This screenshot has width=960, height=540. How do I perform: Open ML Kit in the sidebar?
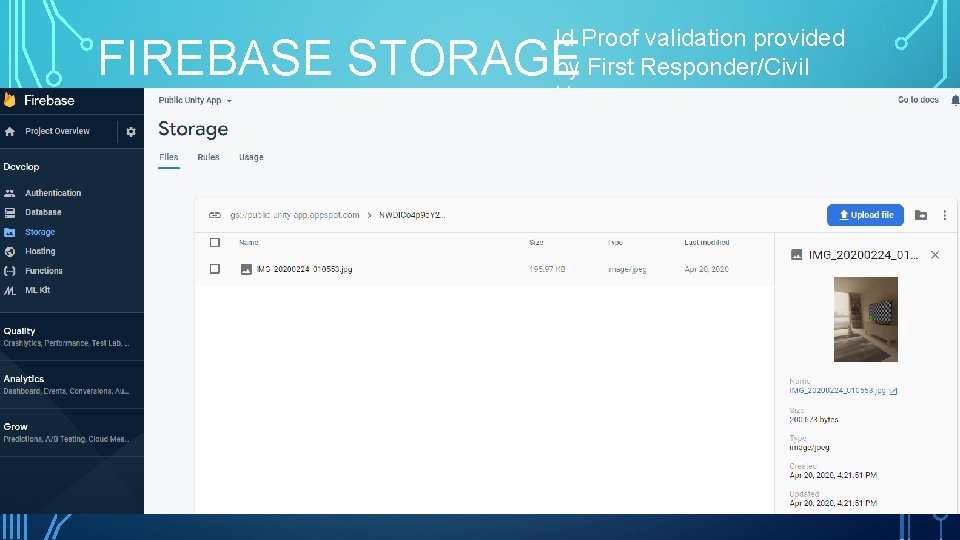(37, 290)
